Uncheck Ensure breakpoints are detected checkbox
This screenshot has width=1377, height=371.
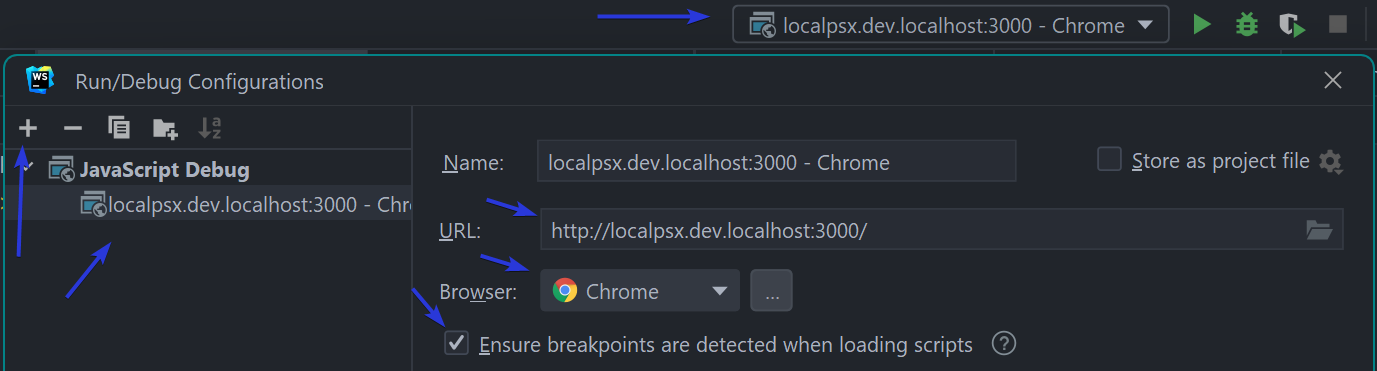point(456,344)
